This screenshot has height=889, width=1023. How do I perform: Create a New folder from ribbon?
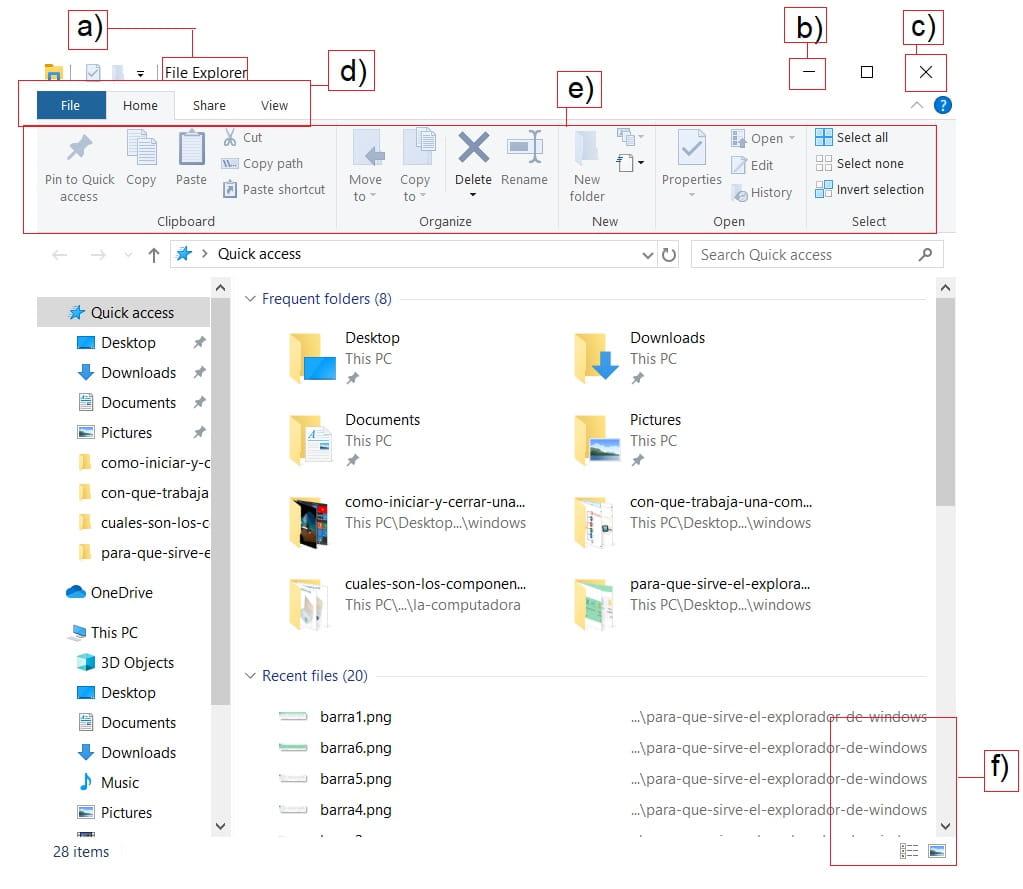(587, 166)
